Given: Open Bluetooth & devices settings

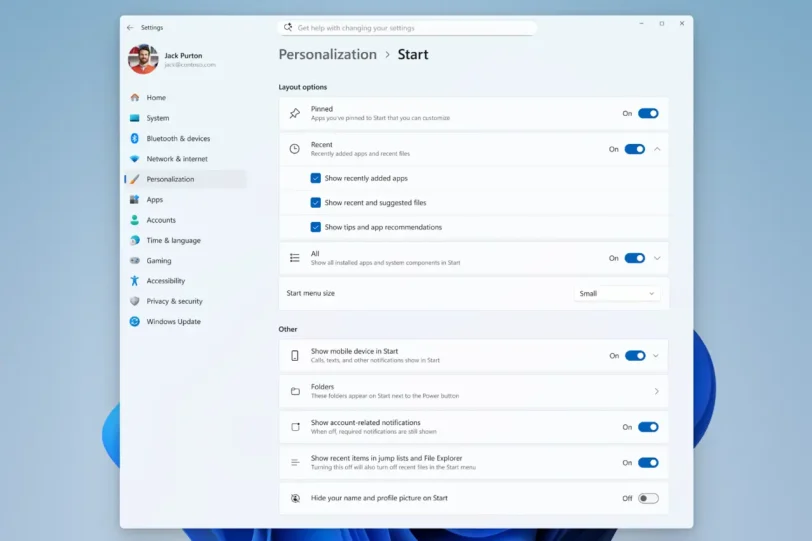Looking at the screenshot, I should 185,138.
